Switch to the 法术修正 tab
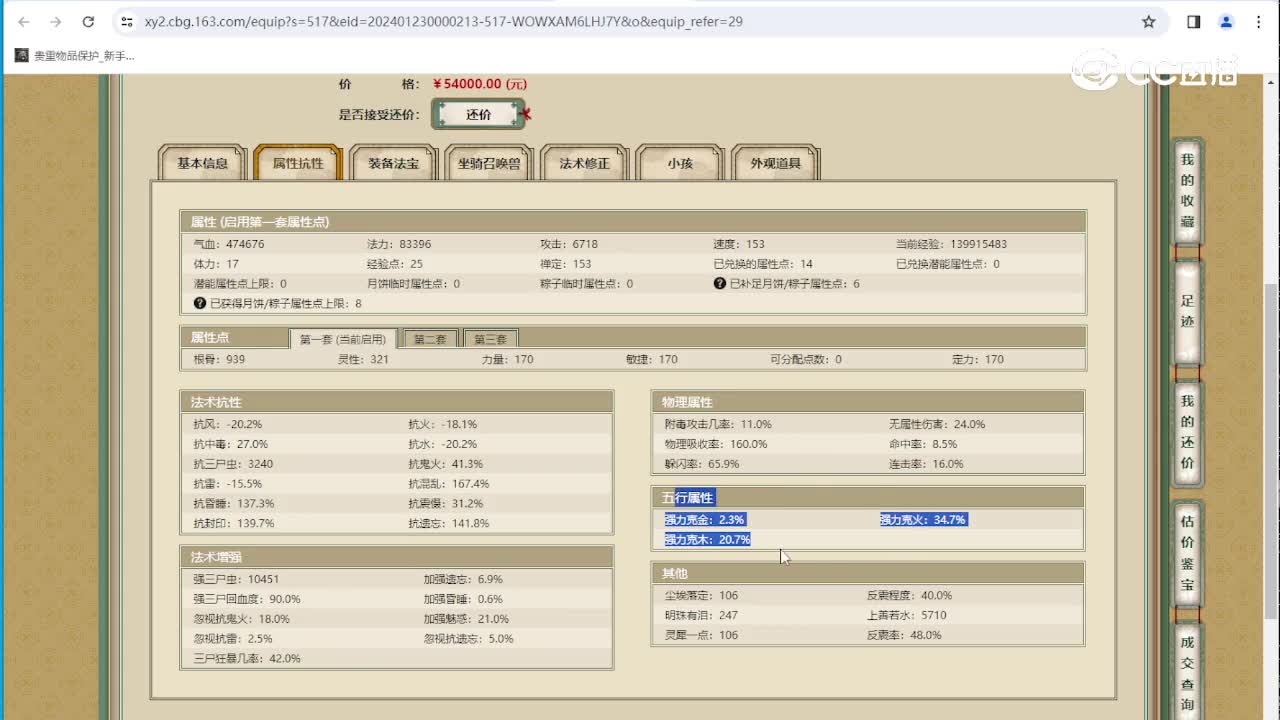The image size is (1280, 720). click(x=585, y=163)
